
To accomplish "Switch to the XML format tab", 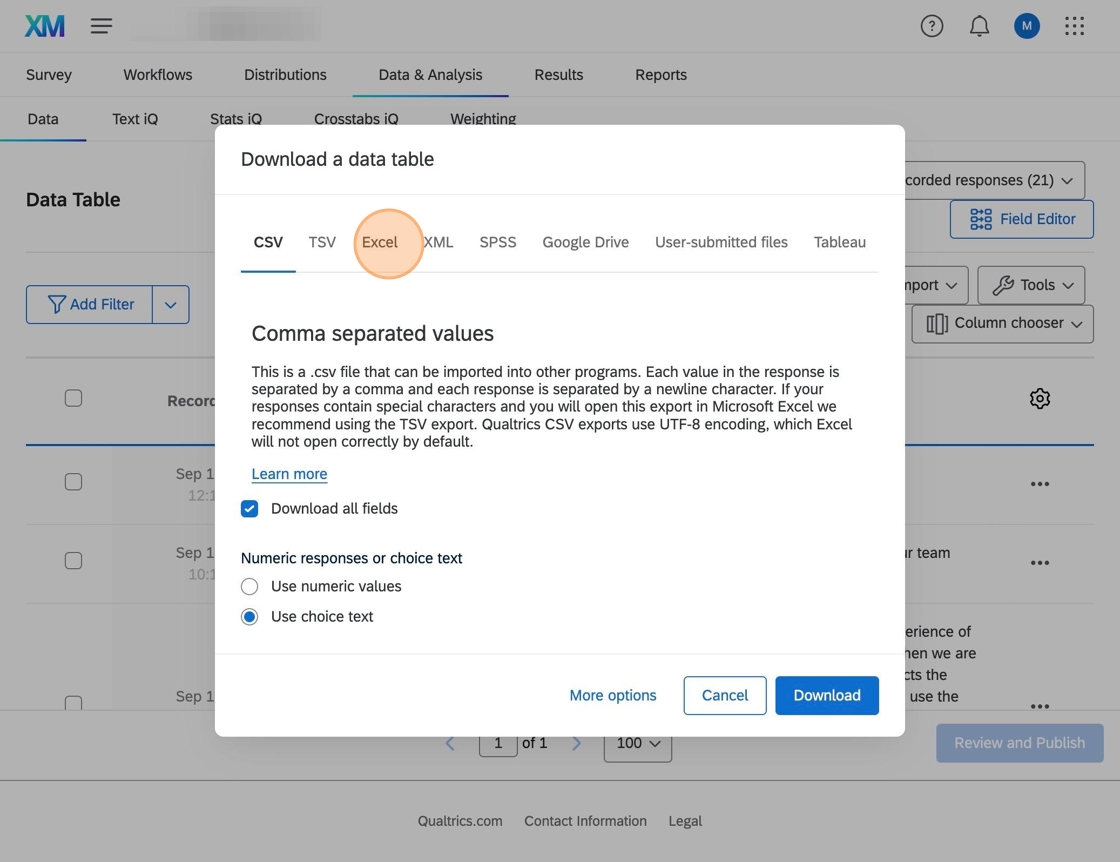I will [438, 243].
